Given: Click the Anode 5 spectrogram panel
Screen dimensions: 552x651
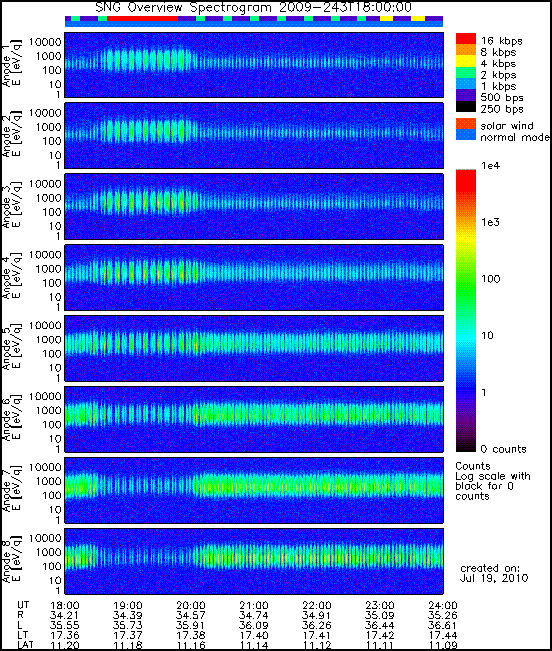Looking at the screenshot, I should pyautogui.click(x=254, y=348).
